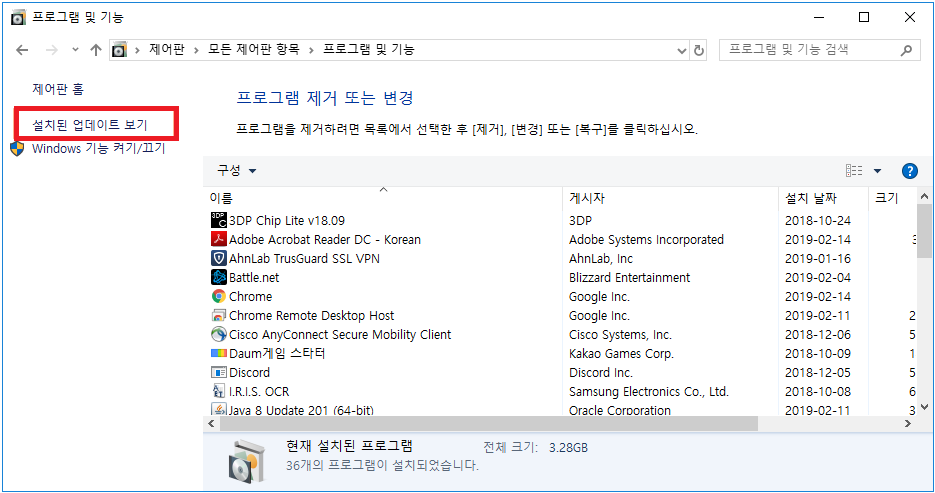Viewport: 935px width, 493px height.
Task: Click the Chrome Remote Desktop Host icon
Action: 219,315
